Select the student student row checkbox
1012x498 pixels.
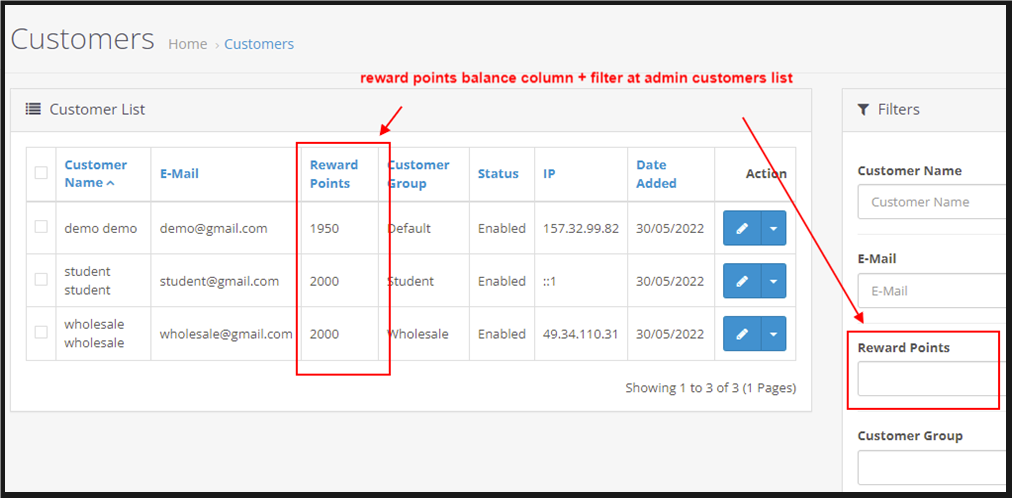pyautogui.click(x=41, y=280)
